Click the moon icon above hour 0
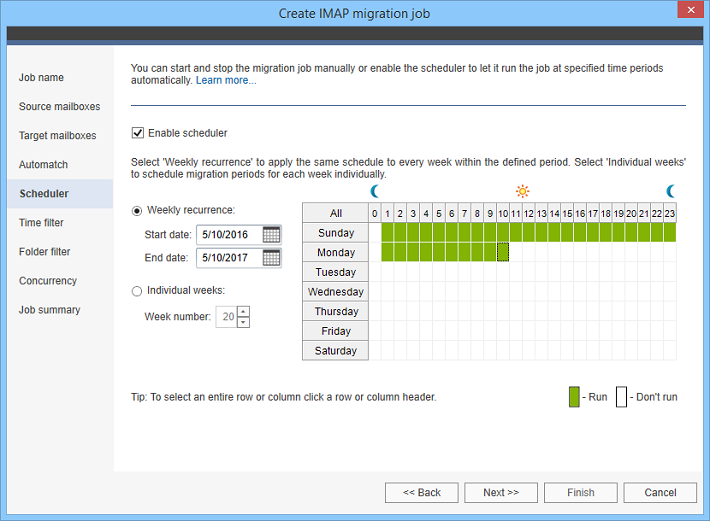Image resolution: width=710 pixels, height=521 pixels. (x=374, y=191)
